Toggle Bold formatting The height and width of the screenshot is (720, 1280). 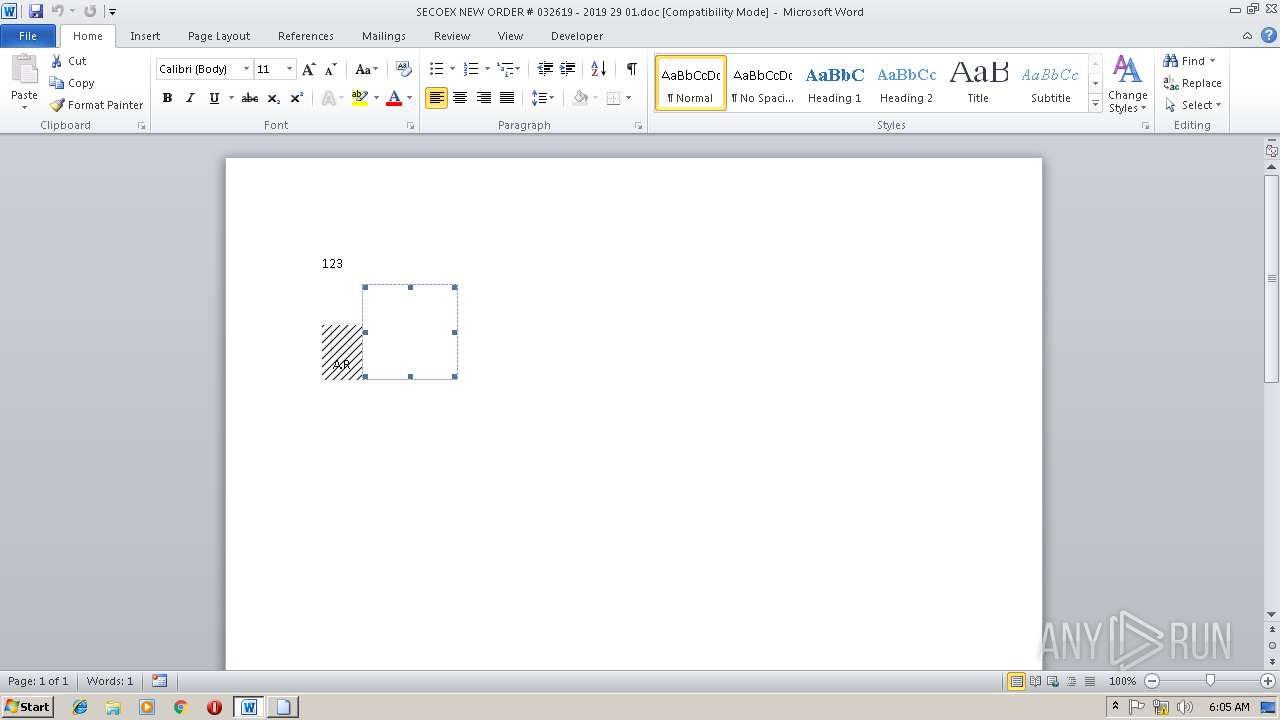point(167,98)
